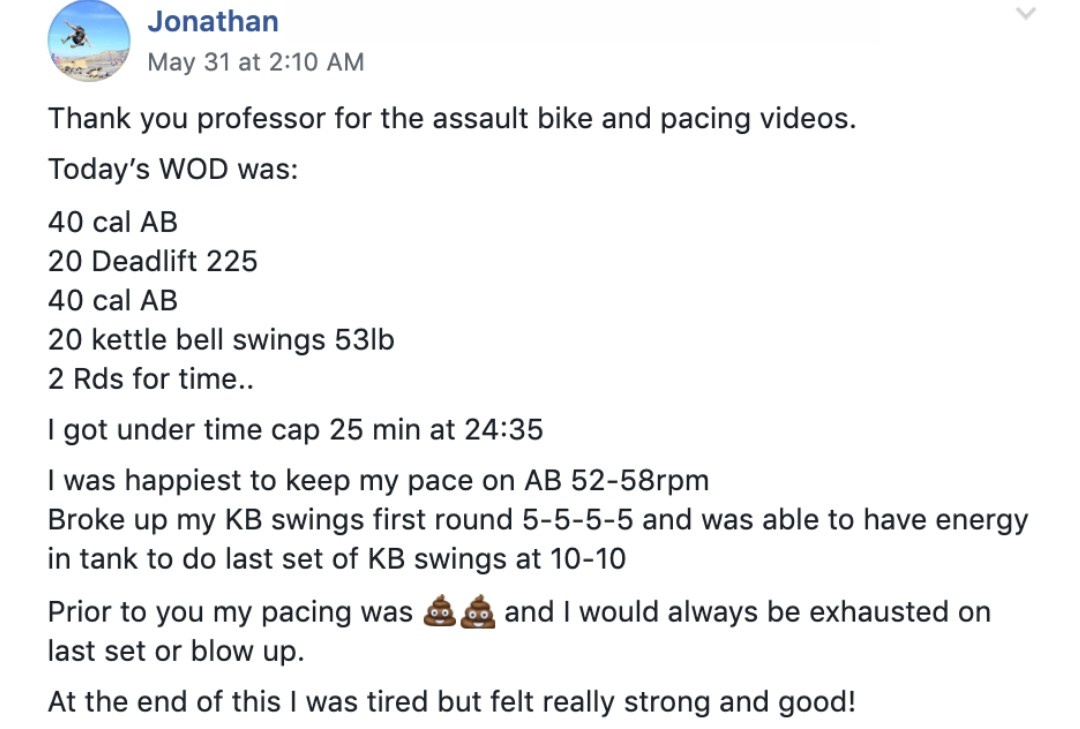1080x729 pixels.
Task: Click Jonathan's profile picture avatar
Action: click(x=89, y=41)
